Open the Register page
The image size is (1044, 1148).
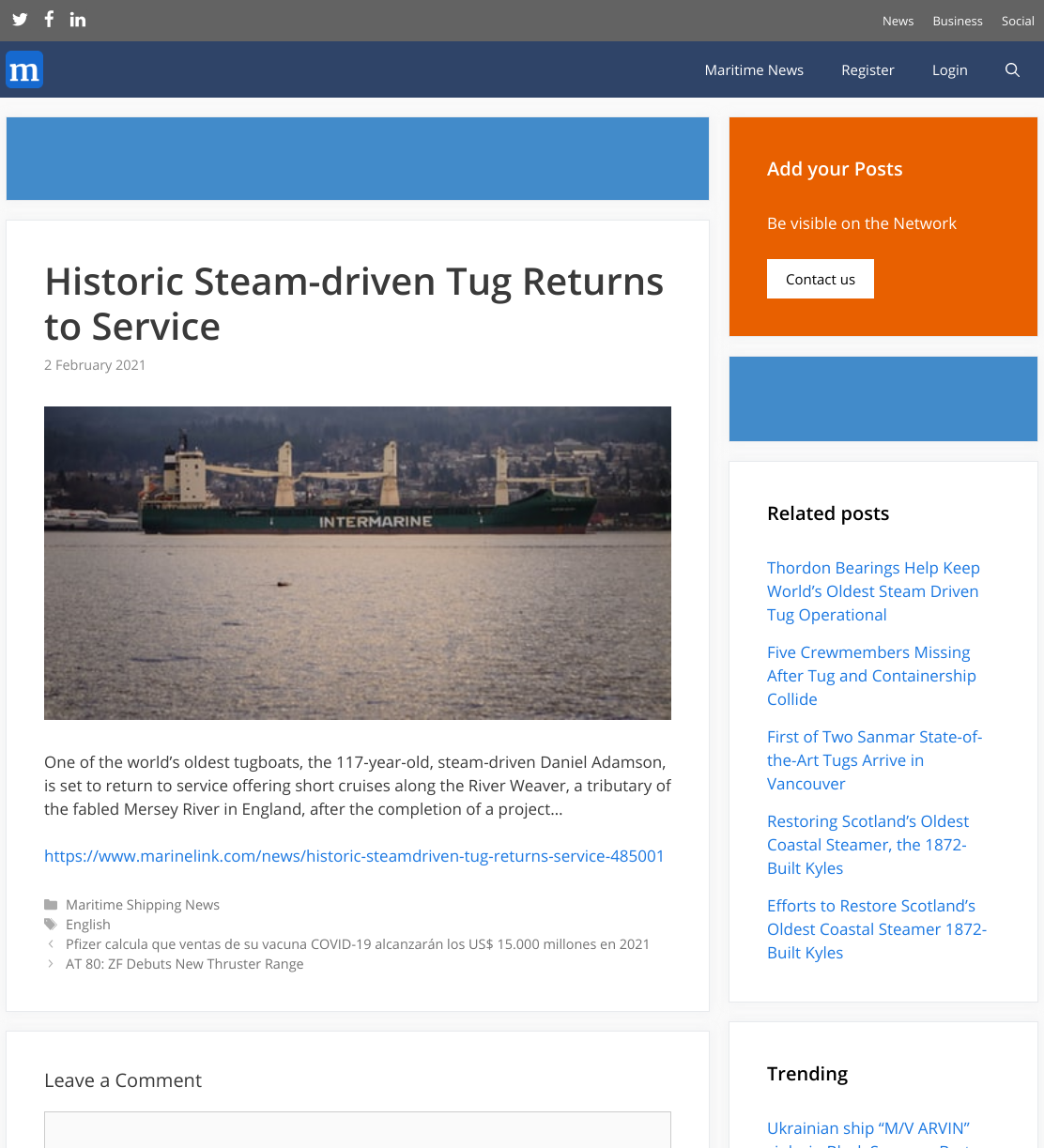(x=867, y=69)
